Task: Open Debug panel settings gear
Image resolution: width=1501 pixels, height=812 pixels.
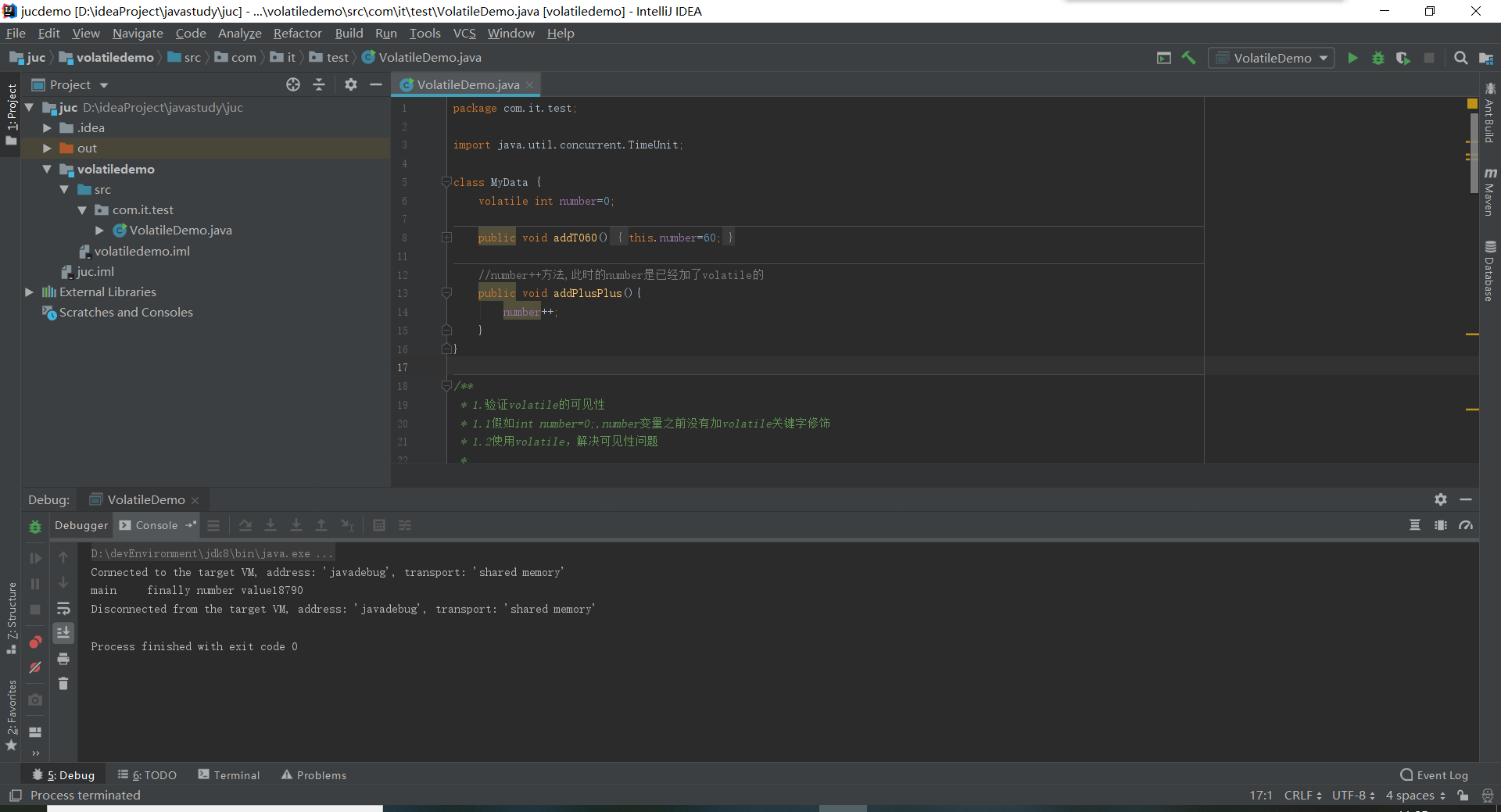Action: (x=1441, y=499)
